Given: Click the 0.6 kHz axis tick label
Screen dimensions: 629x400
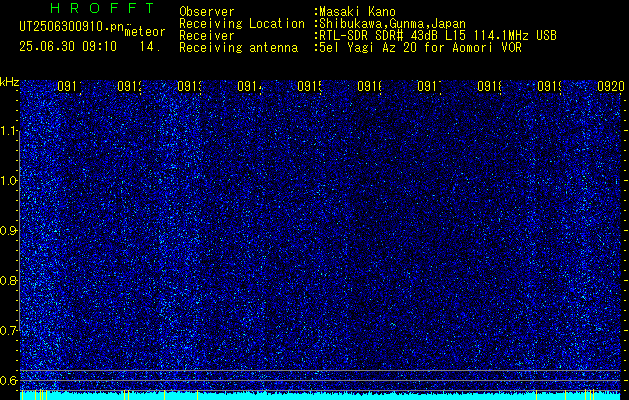Looking at the screenshot, I should click(x=9, y=380).
